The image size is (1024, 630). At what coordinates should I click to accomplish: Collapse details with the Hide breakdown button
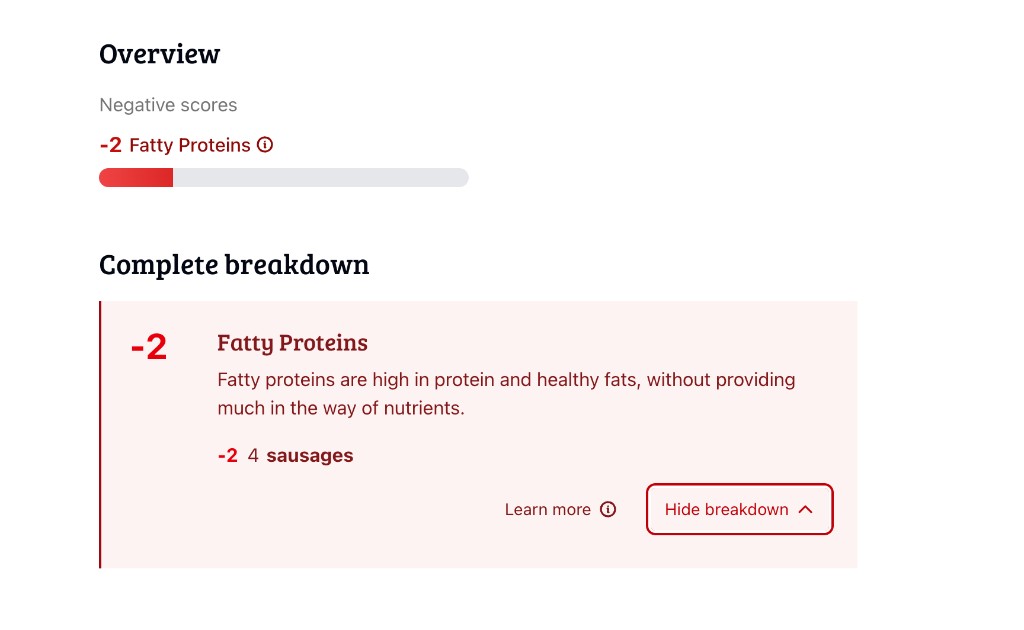click(x=739, y=510)
